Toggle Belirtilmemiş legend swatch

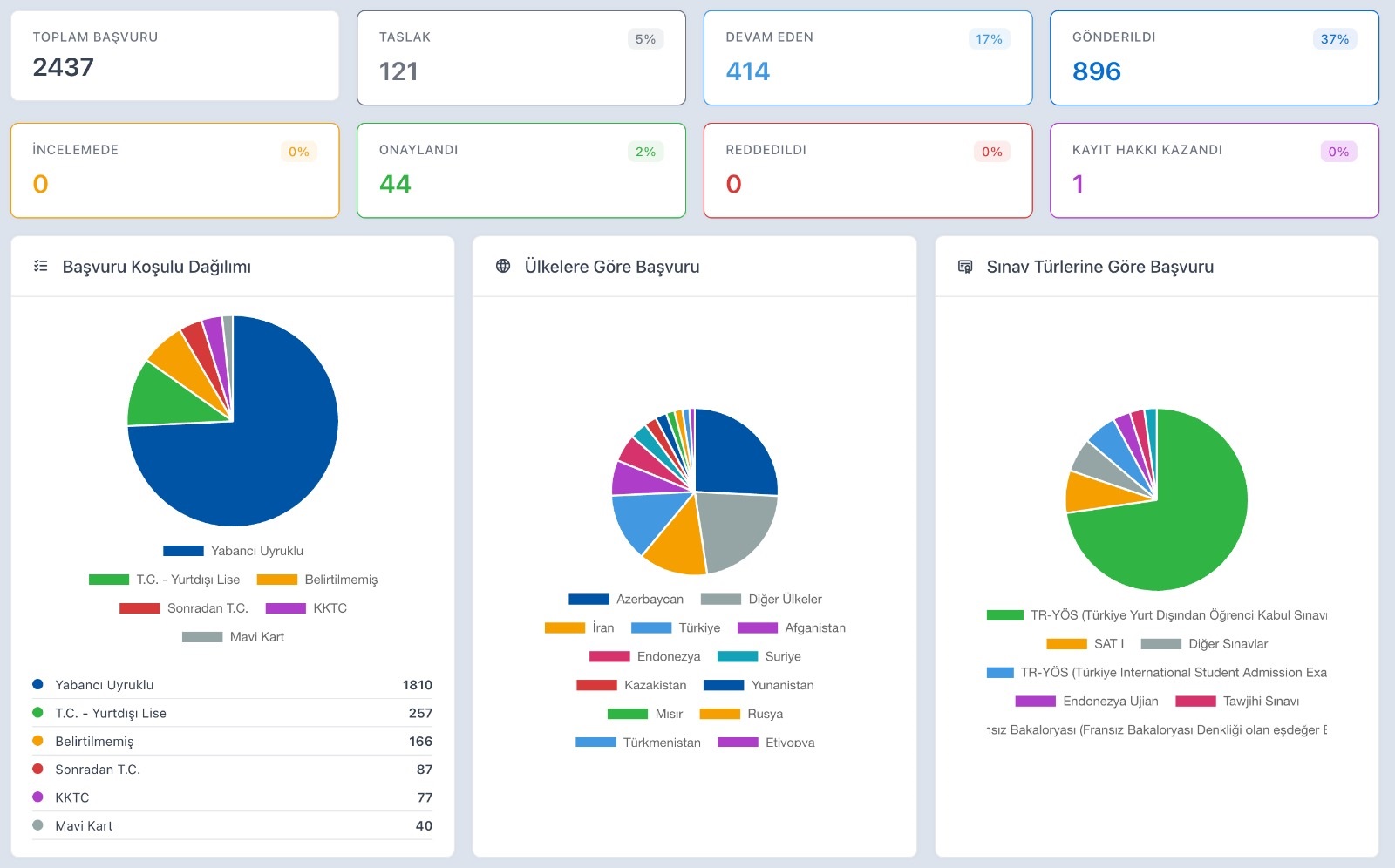(x=277, y=580)
